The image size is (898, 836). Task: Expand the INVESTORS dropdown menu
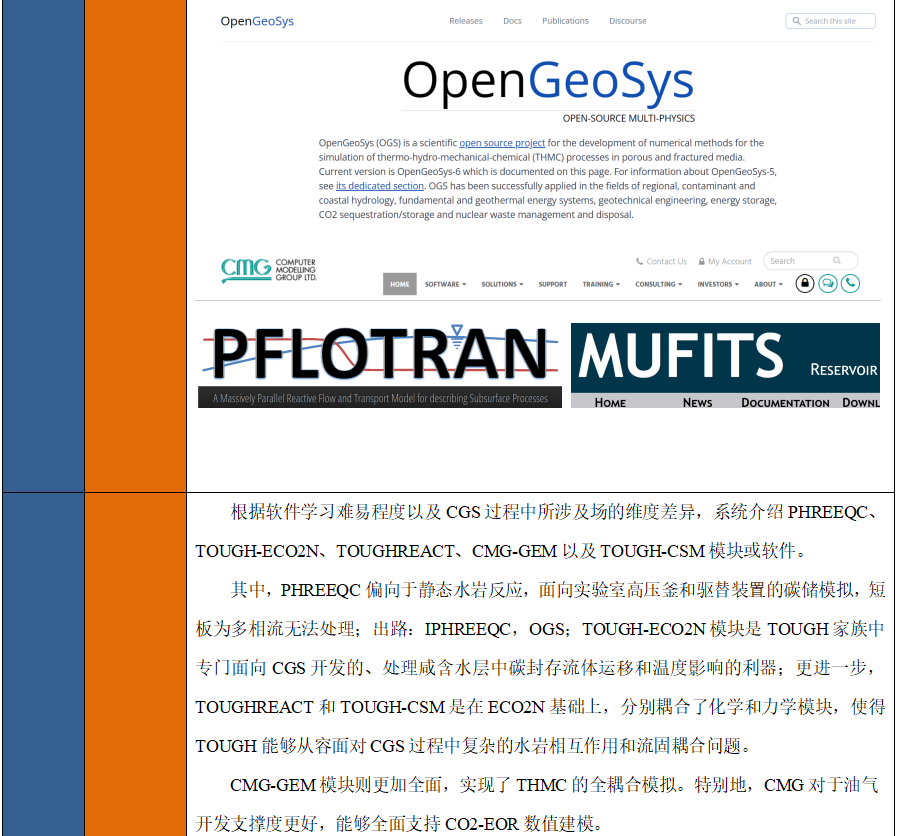pyautogui.click(x=718, y=284)
